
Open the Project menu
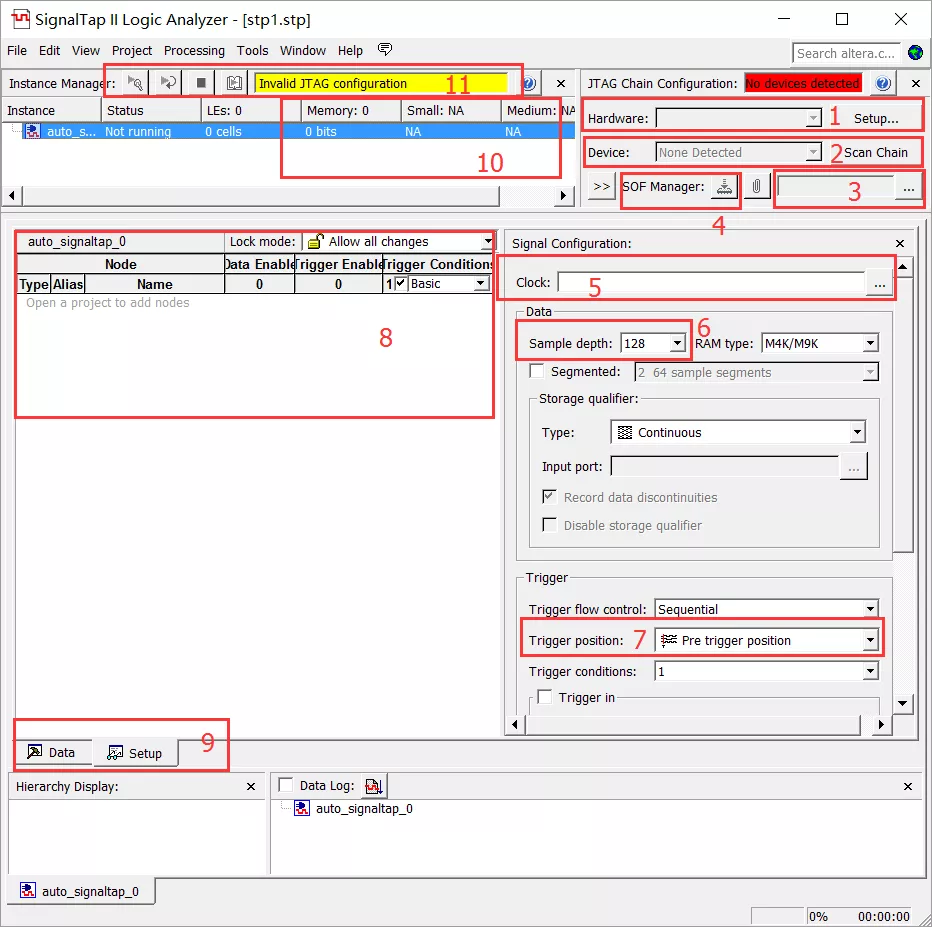coord(131,51)
